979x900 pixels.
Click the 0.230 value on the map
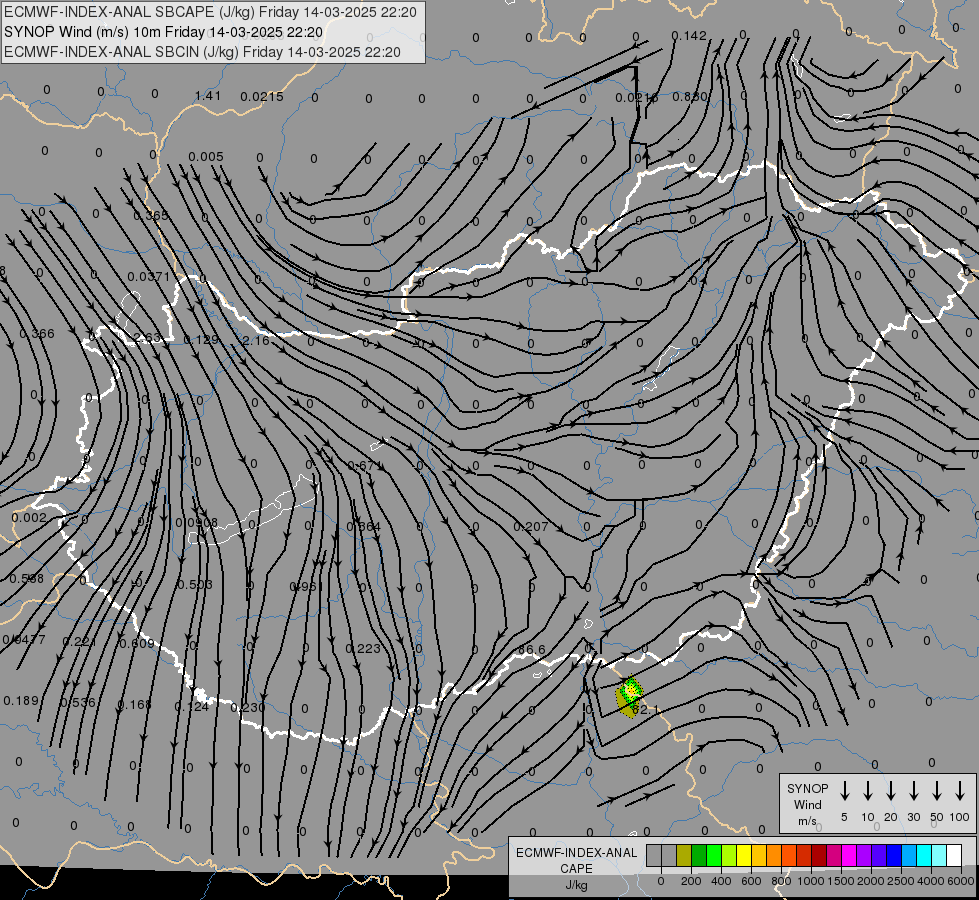pyautogui.click(x=248, y=707)
